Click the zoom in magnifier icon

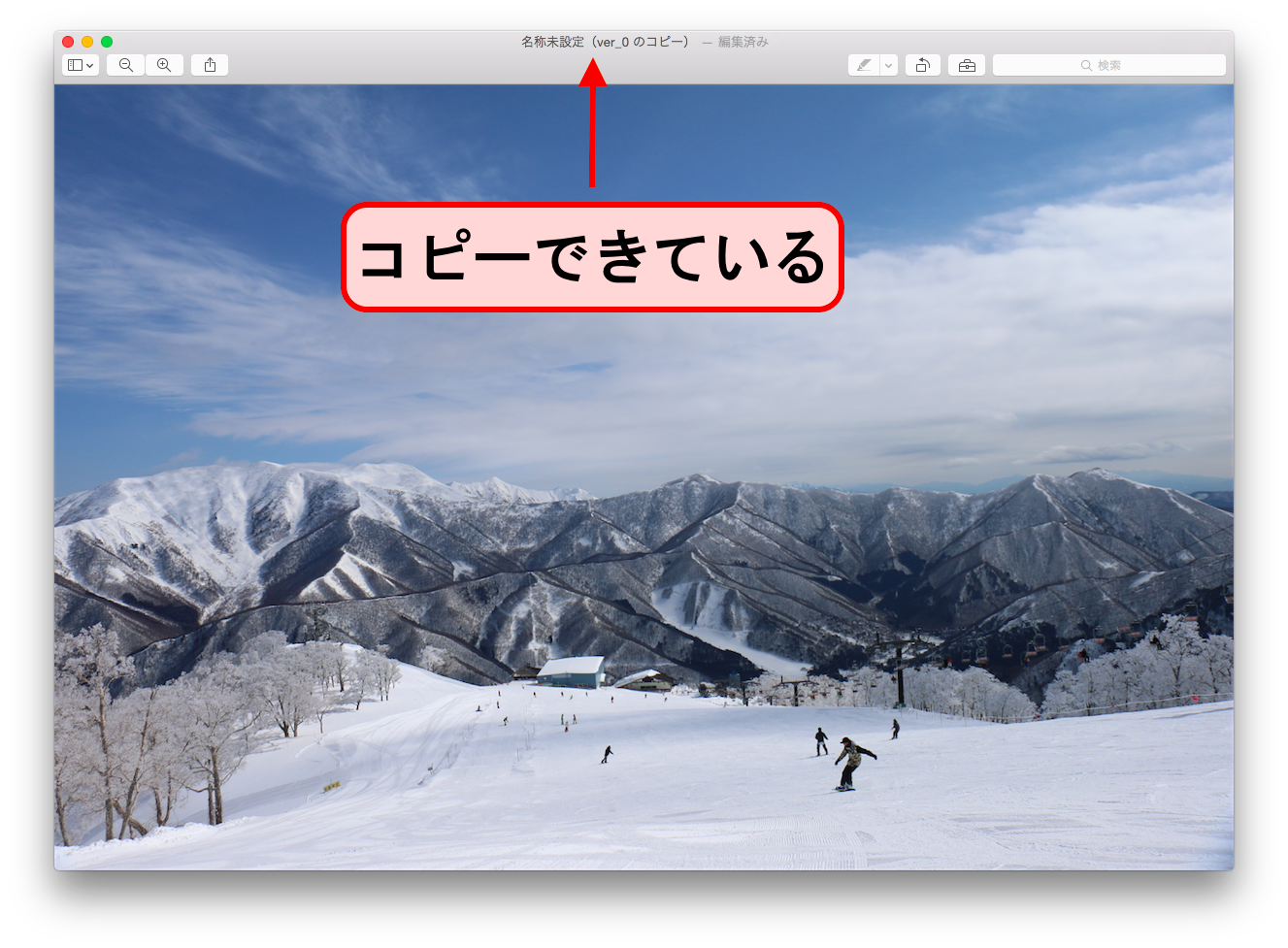point(164,65)
